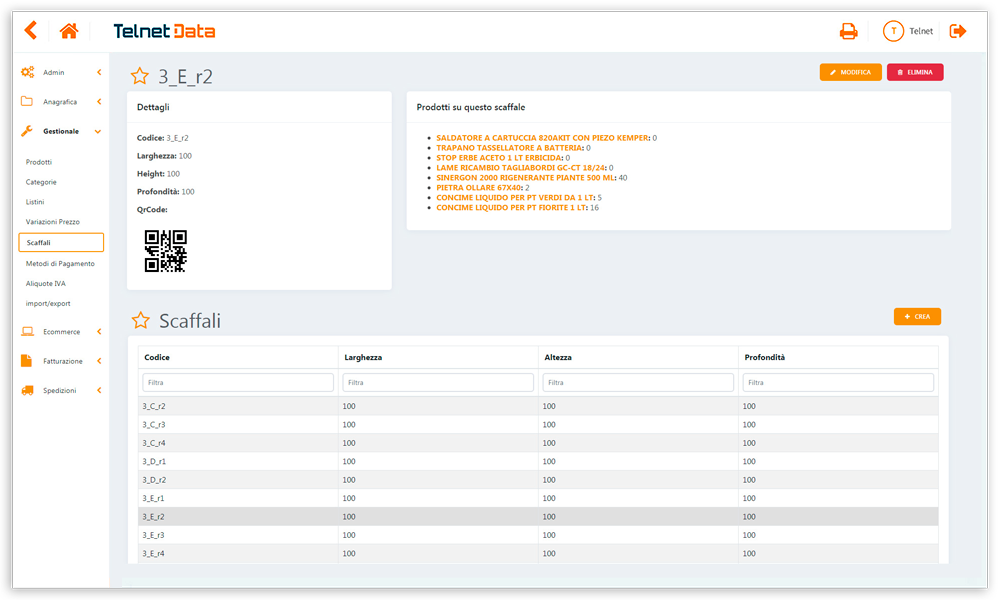
Task: Click the Telnet username text
Action: tap(921, 31)
